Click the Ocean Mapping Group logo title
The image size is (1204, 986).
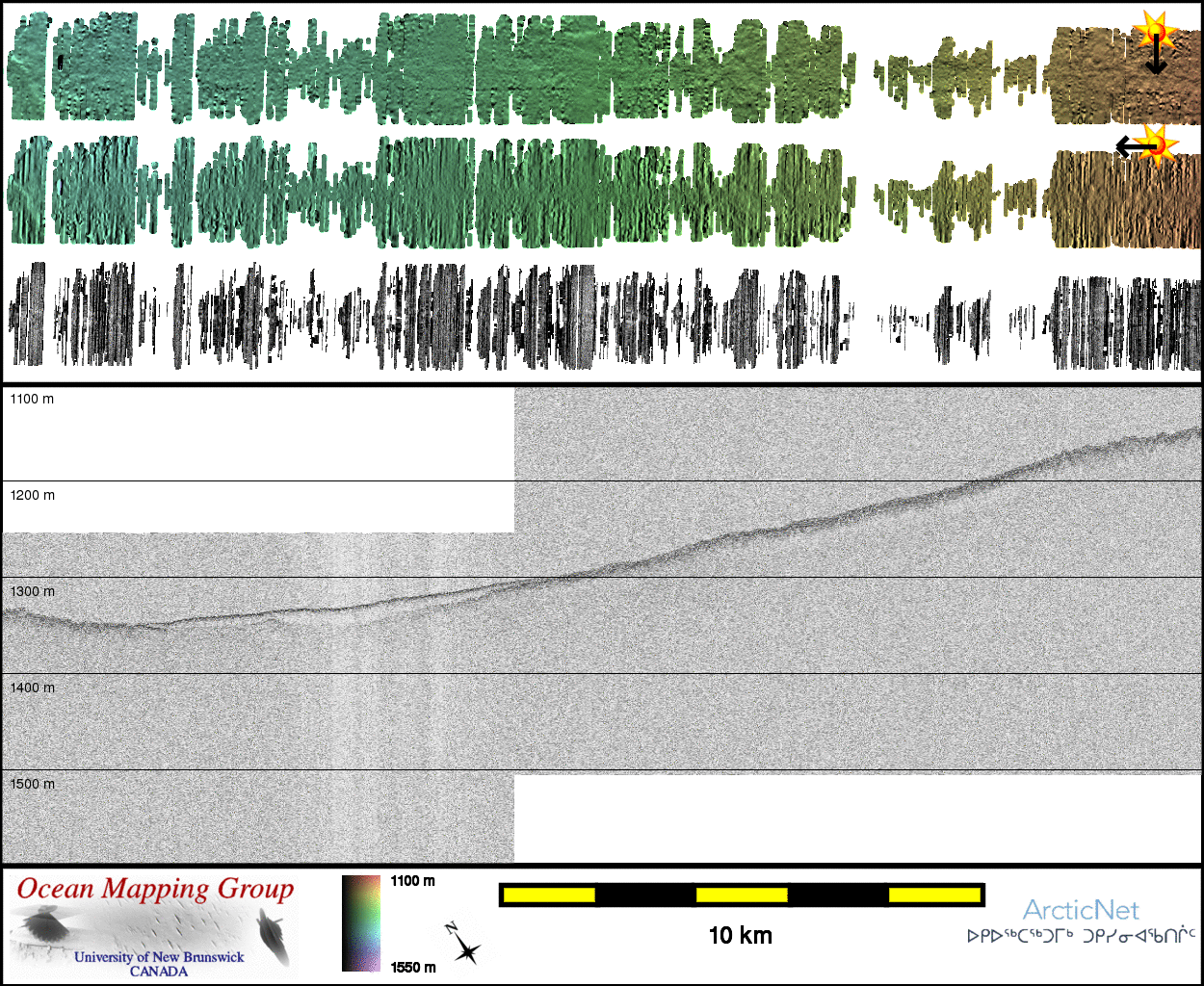pos(155,889)
